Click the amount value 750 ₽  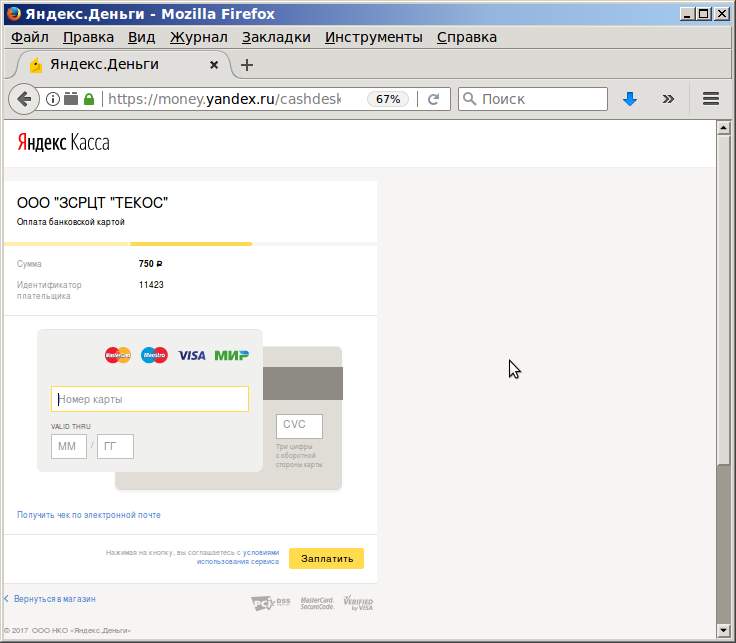151,264
